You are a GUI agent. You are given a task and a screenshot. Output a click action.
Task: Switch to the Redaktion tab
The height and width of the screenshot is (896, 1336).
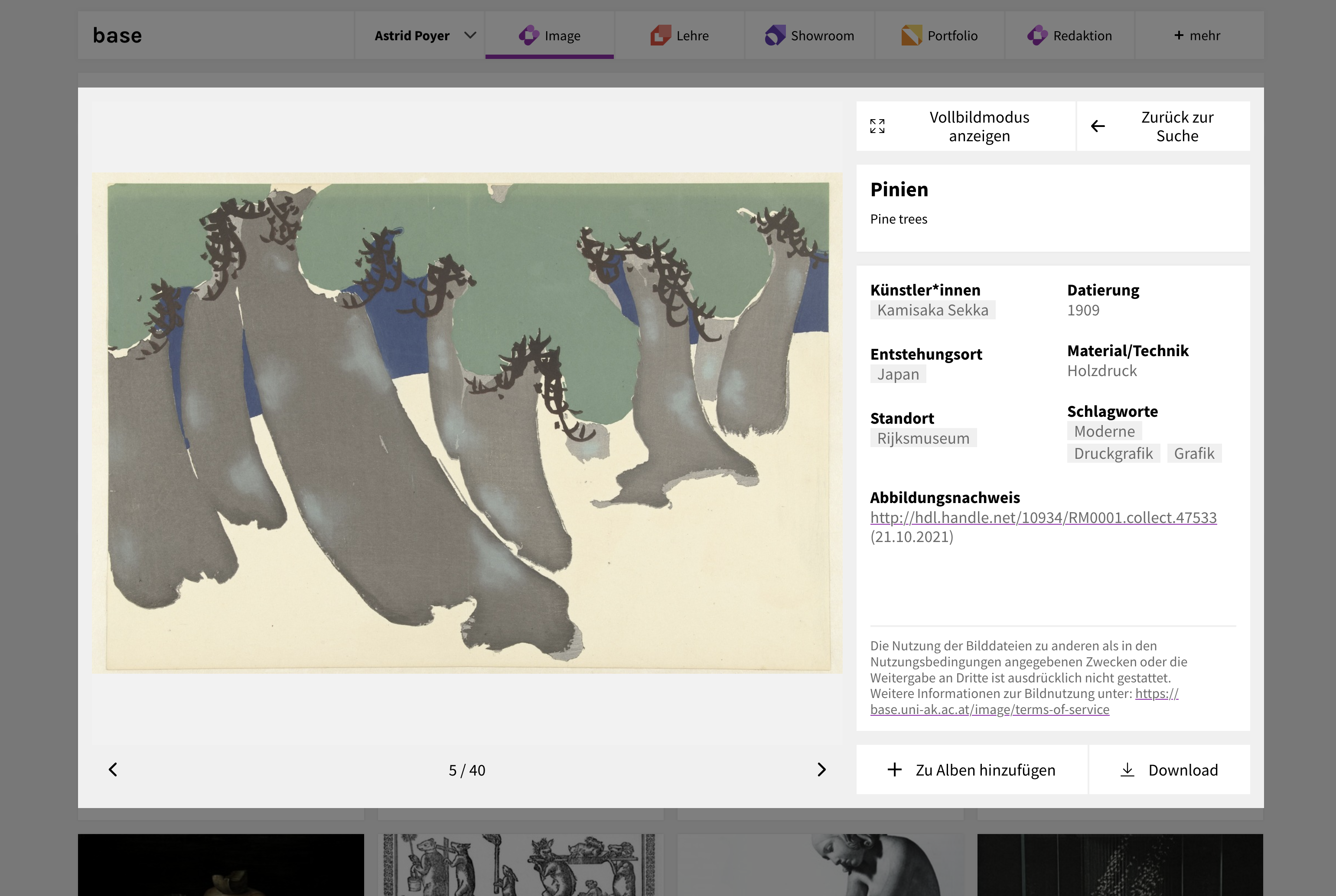[1069, 36]
